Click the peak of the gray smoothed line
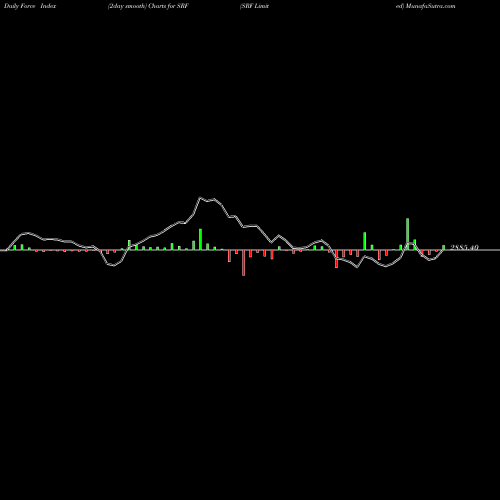Image resolution: width=500 pixels, height=500 pixels. pyautogui.click(x=200, y=197)
